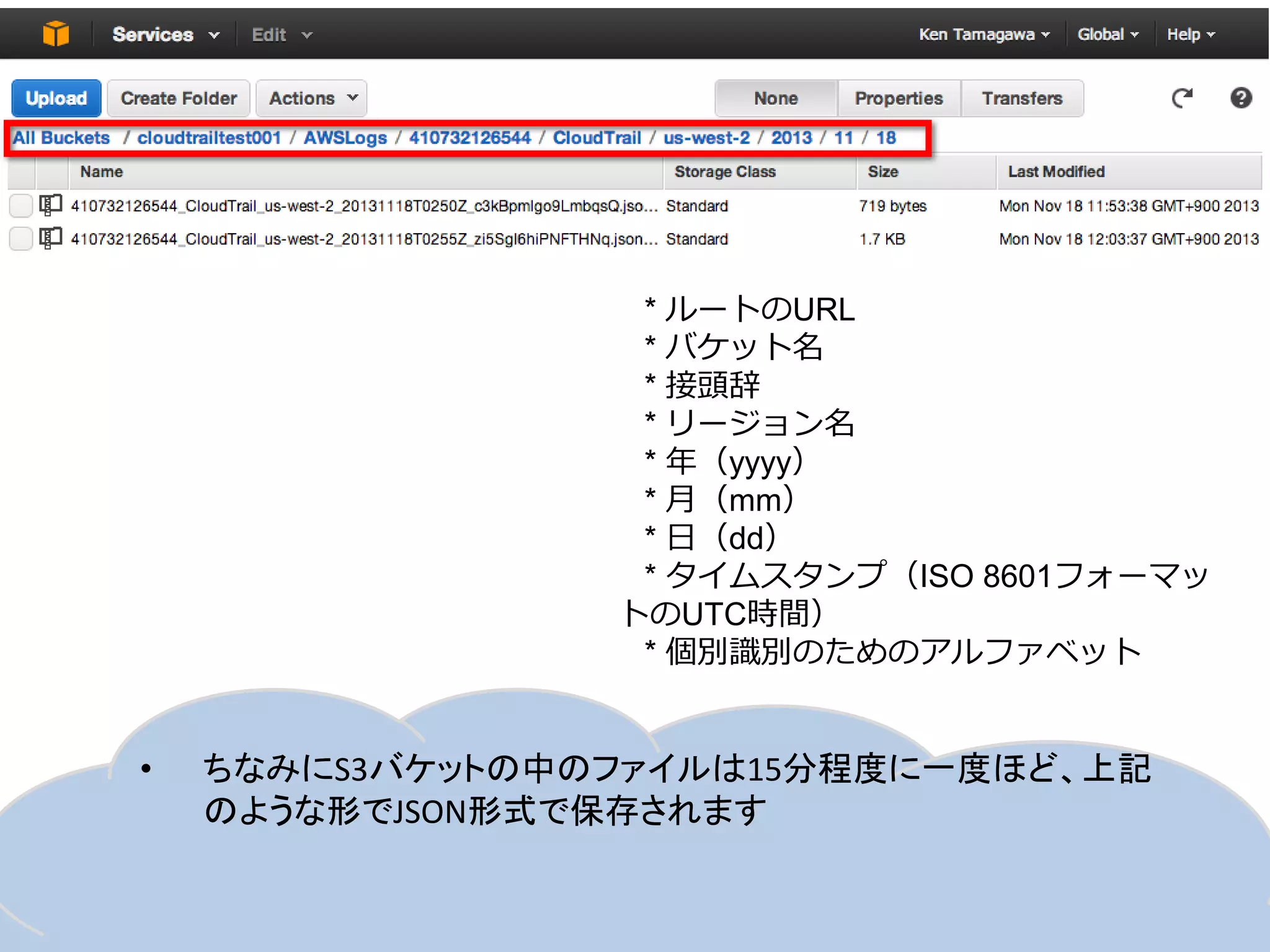Open cloudtrailtest001 bucket breadcrumb
The width and height of the screenshot is (1270, 952).
coord(209,138)
